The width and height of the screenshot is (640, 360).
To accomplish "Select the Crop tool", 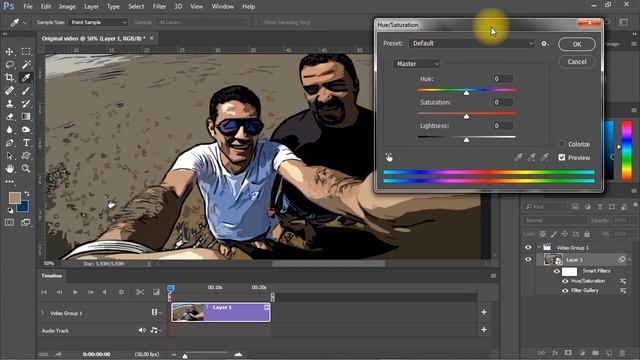I will pyautogui.click(x=9, y=78).
